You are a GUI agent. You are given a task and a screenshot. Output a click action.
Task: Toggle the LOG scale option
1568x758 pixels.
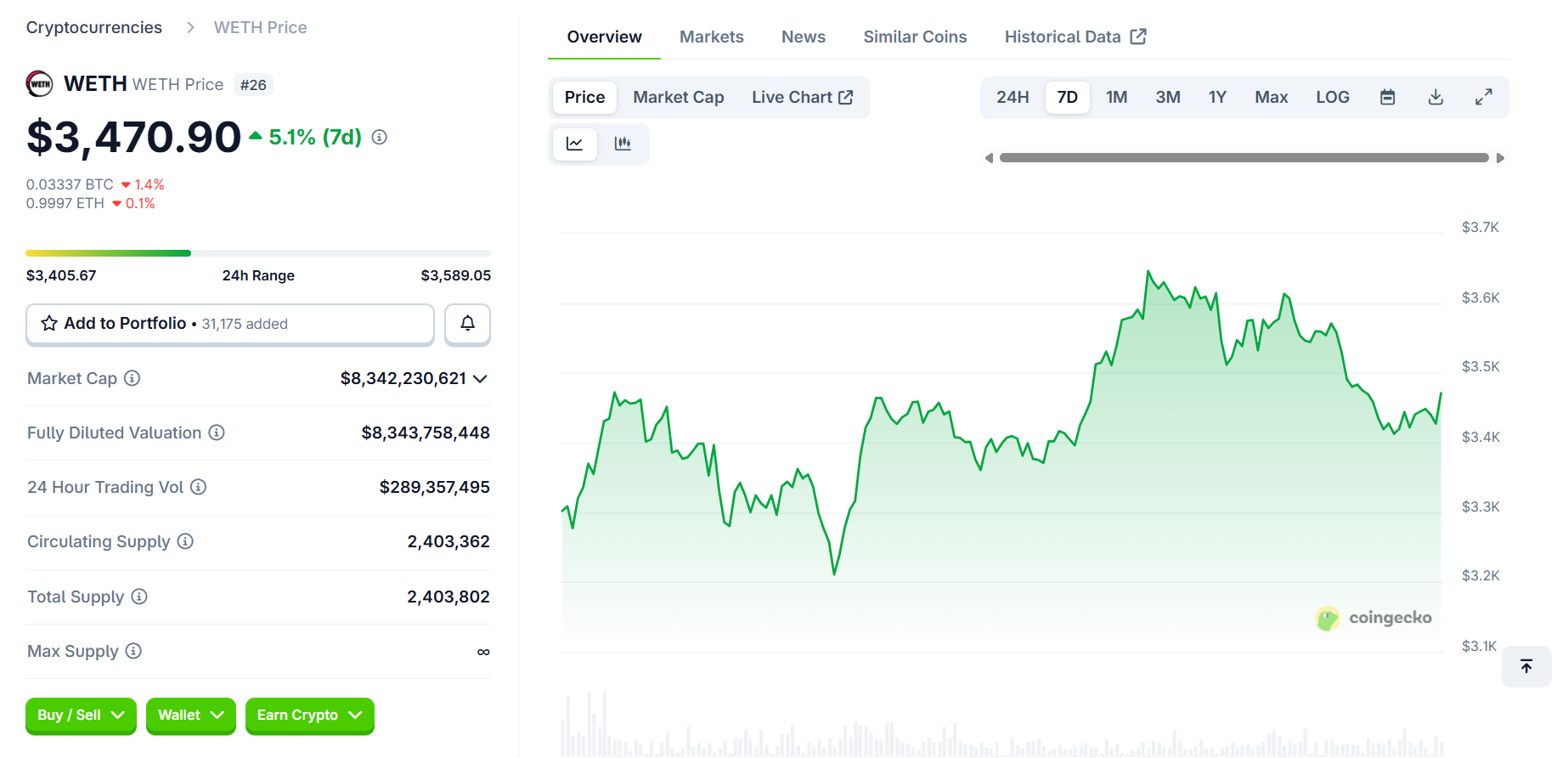click(1333, 97)
